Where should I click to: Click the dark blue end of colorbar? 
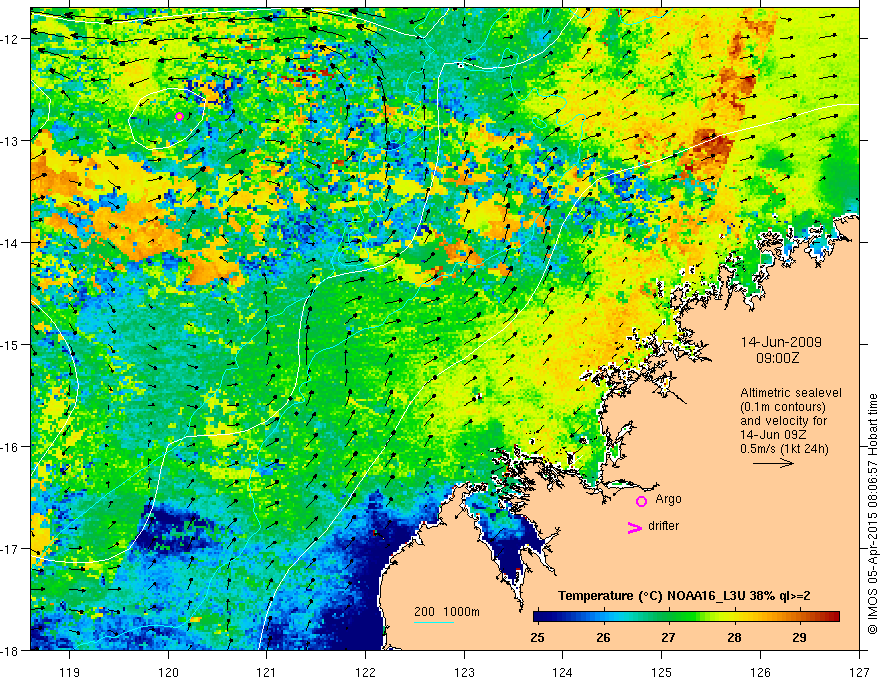click(540, 617)
